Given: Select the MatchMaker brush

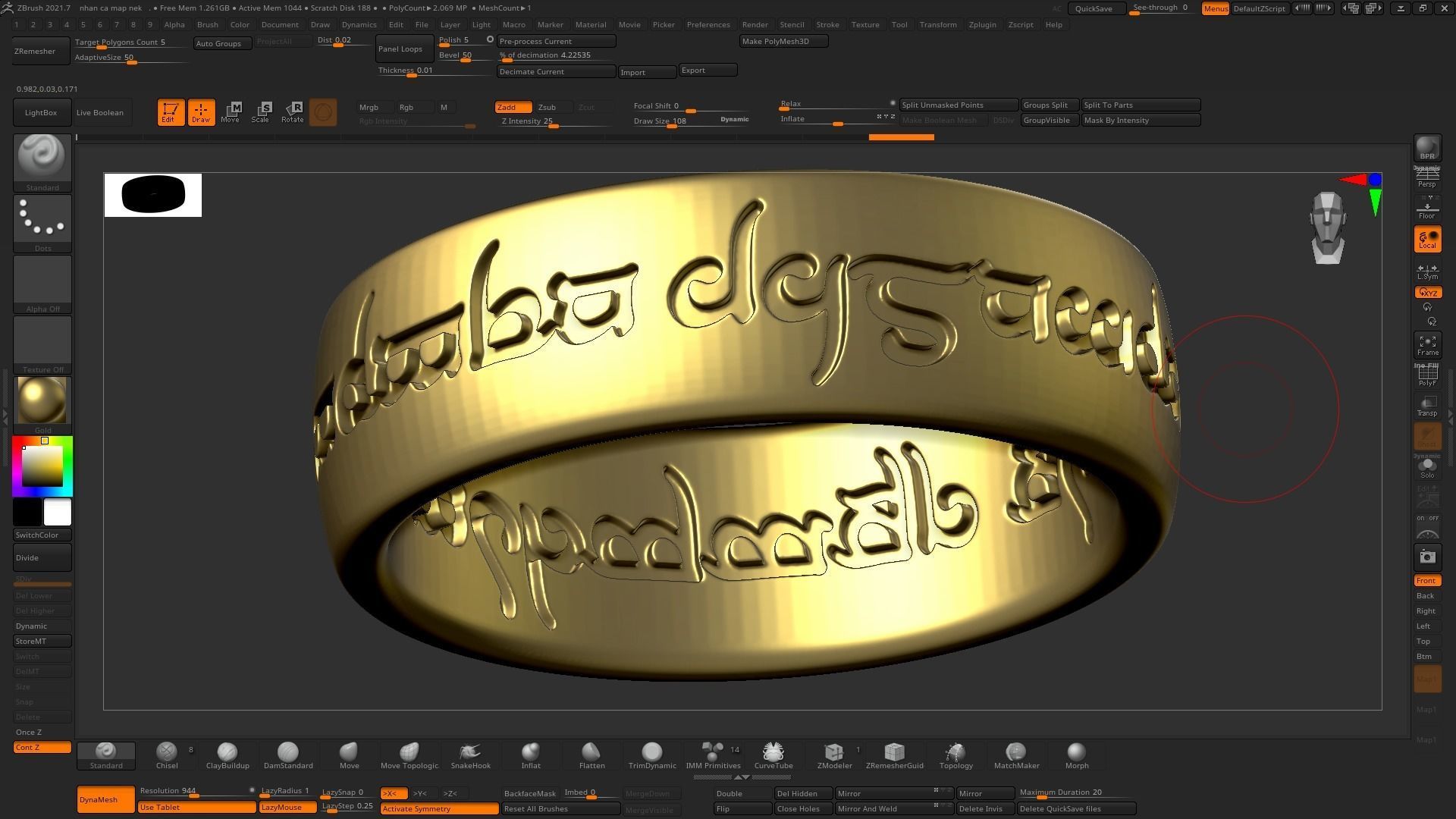Looking at the screenshot, I should pyautogui.click(x=1016, y=755).
